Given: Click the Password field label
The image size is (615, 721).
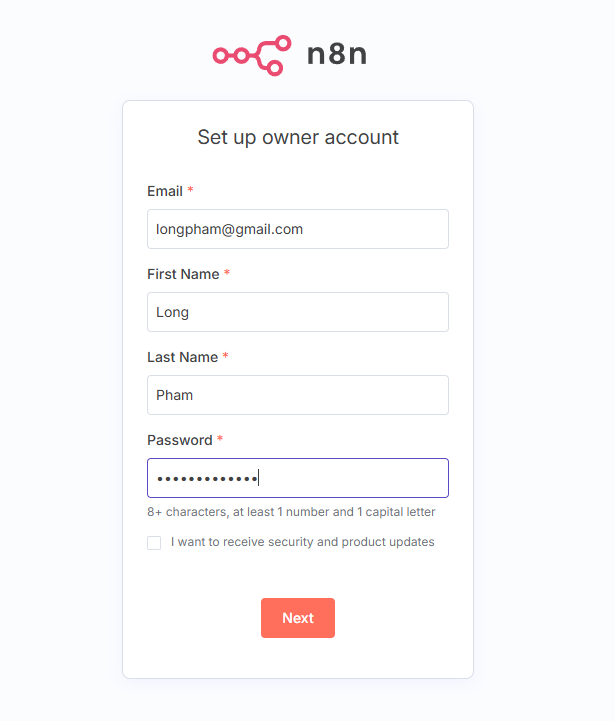Looking at the screenshot, I should [x=180, y=440].
